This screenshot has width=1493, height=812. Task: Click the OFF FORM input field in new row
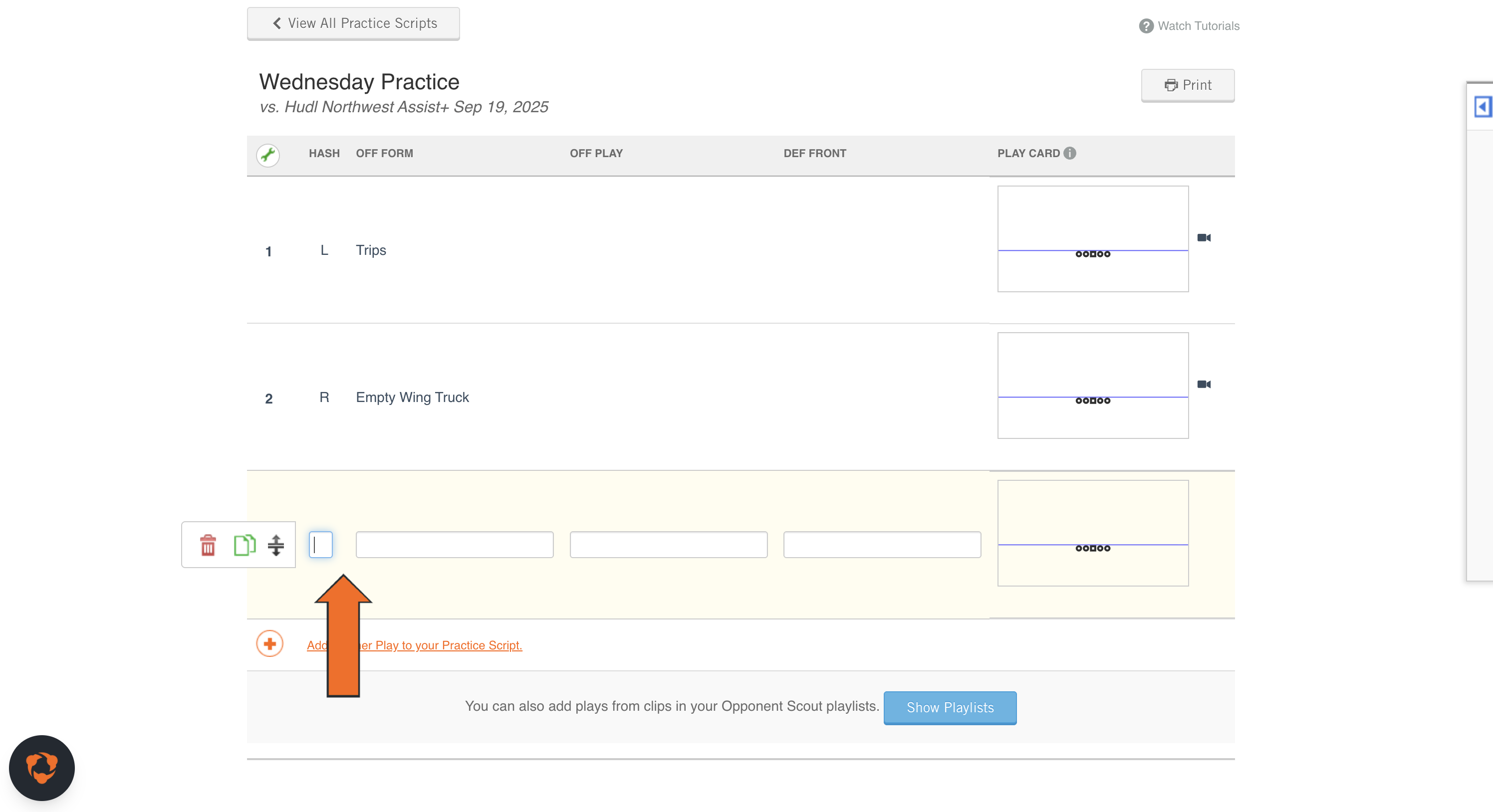pos(455,545)
